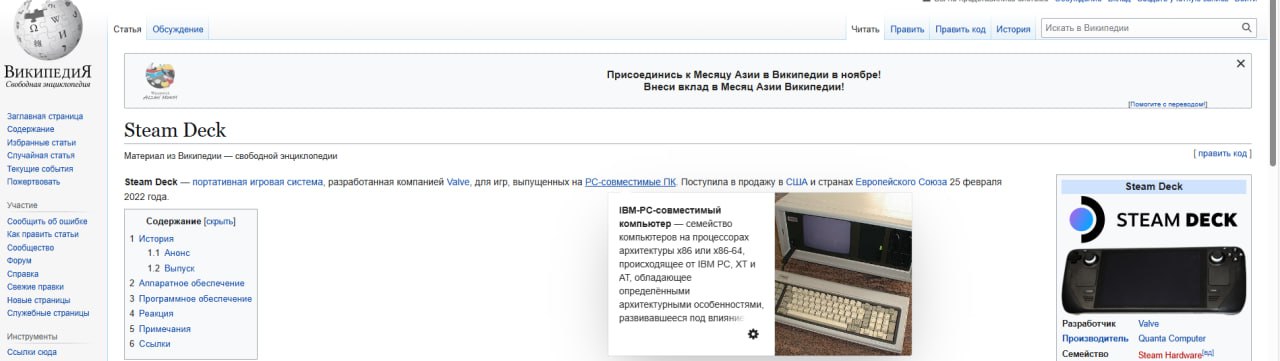The image size is (1280, 361).
Task: Collapse contents via the скрыть toggle
Action: click(x=220, y=221)
